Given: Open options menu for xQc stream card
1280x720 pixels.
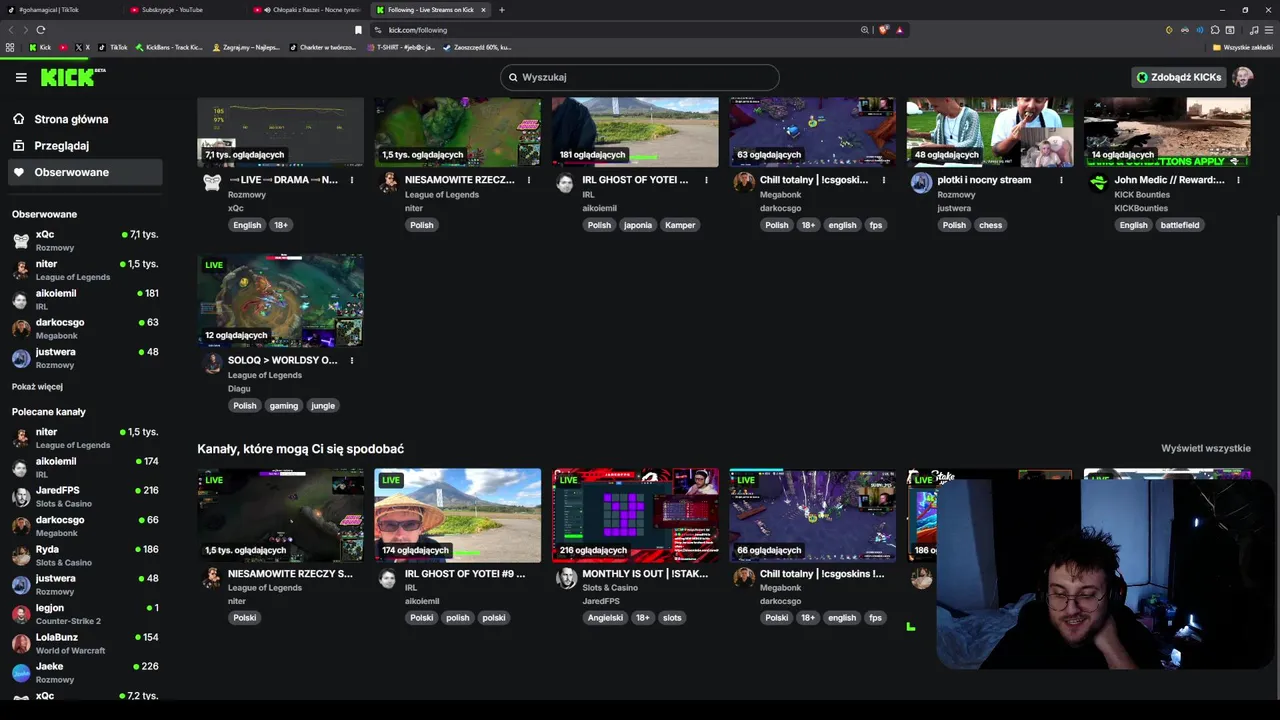Looking at the screenshot, I should pyautogui.click(x=352, y=180).
